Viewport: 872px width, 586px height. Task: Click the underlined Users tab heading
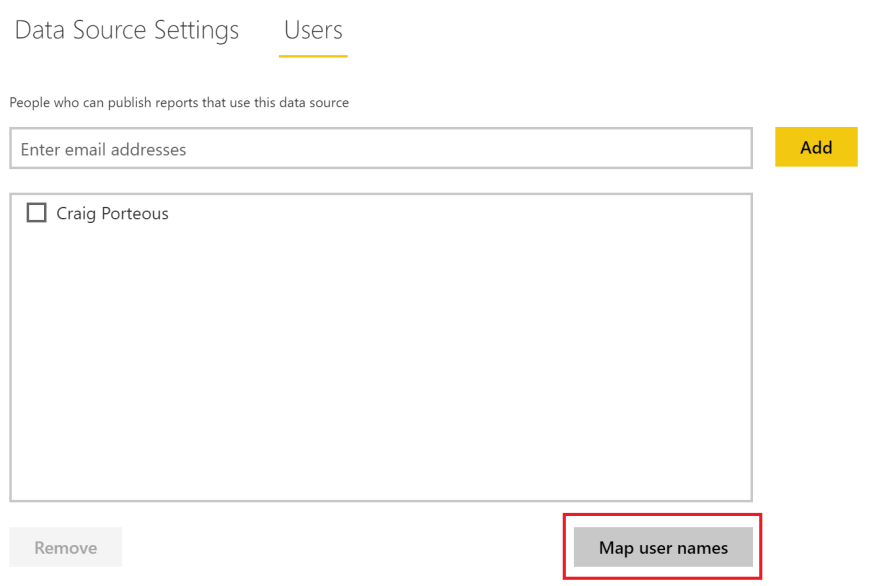pos(313,30)
